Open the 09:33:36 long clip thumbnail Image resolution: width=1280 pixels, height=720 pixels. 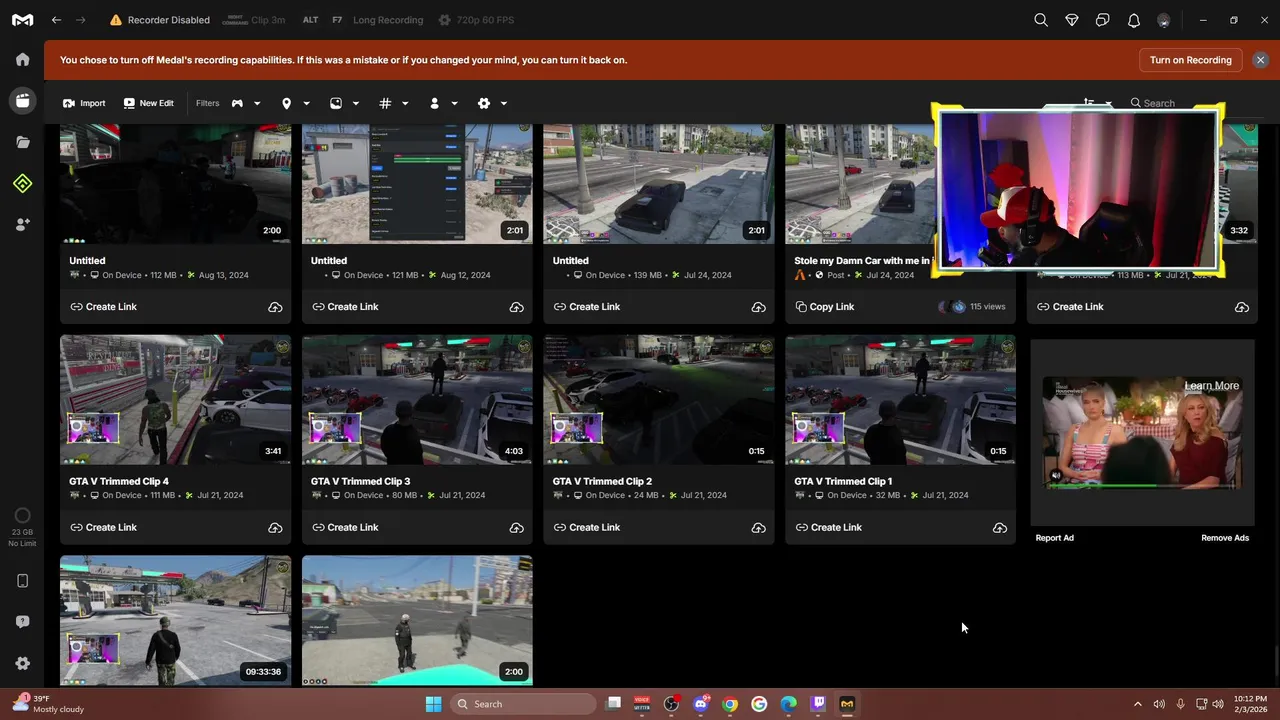tap(175, 621)
